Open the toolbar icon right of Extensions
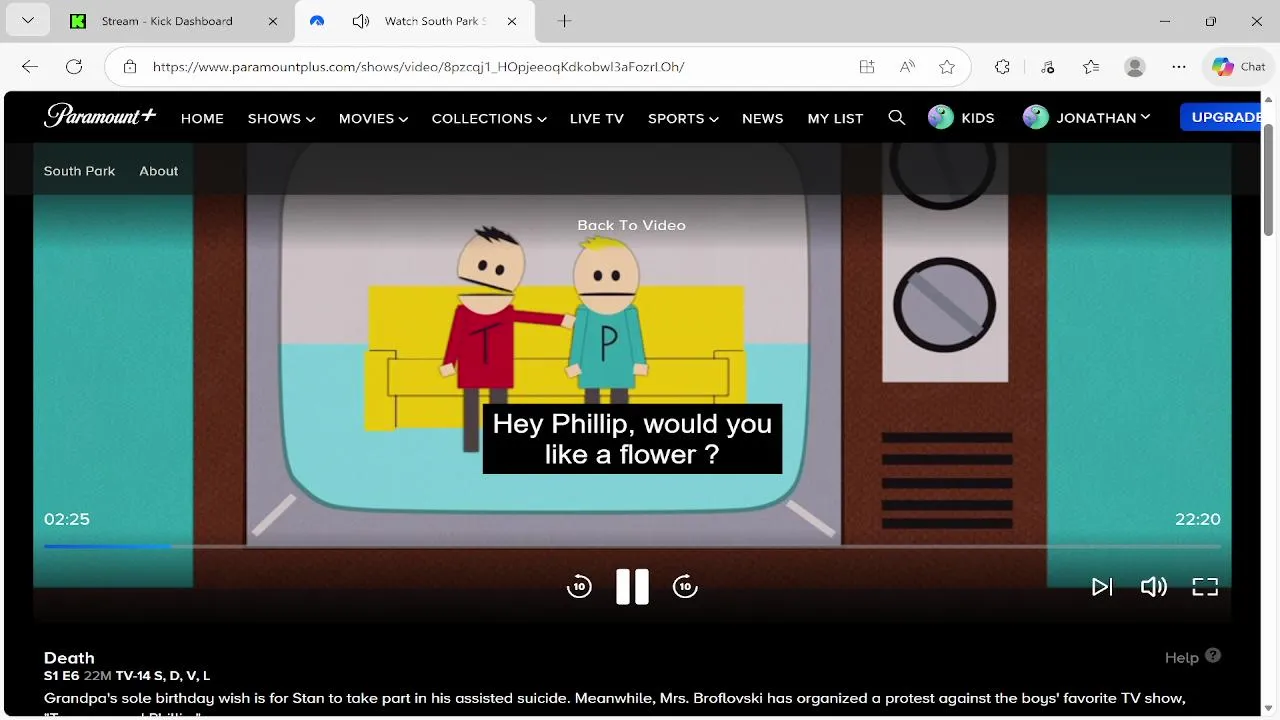This screenshot has height=720, width=1280. tap(1047, 67)
